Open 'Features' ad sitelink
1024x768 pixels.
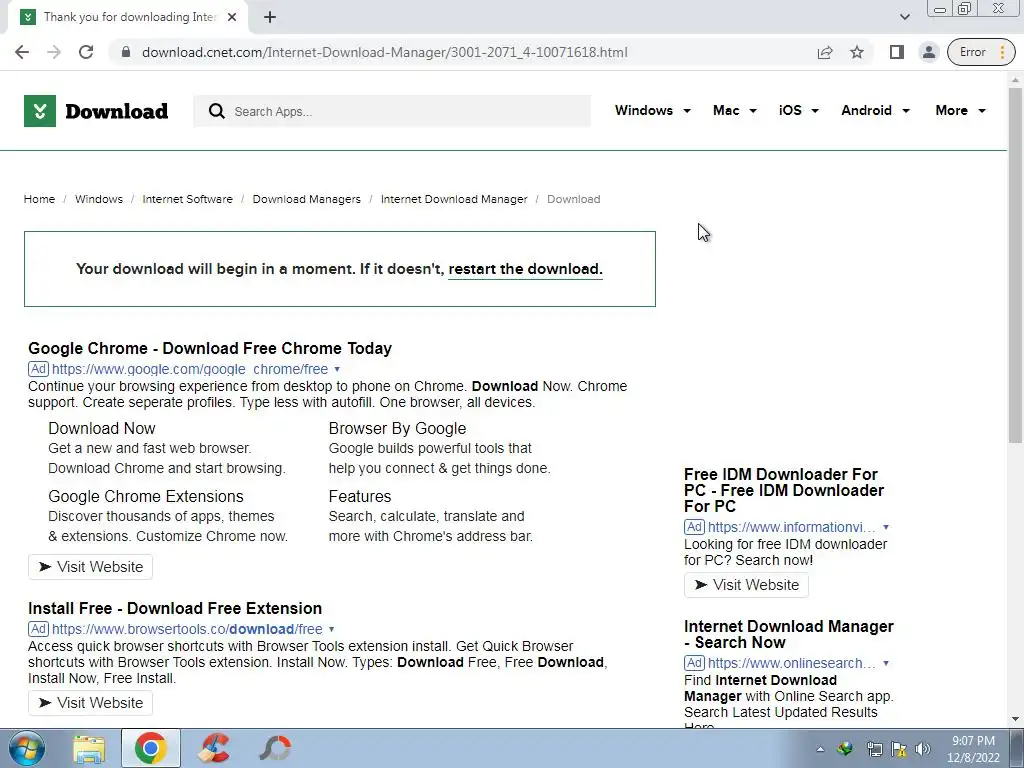360,496
